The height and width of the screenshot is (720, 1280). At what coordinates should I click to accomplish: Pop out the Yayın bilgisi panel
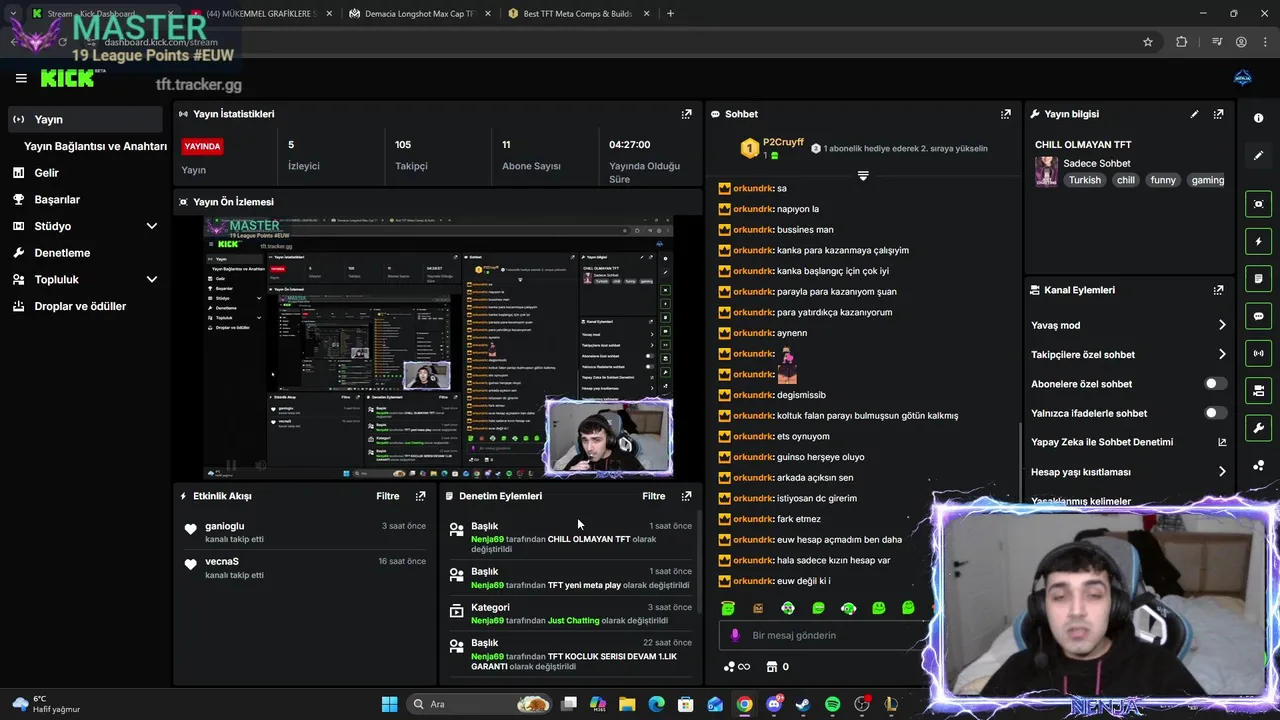point(1218,114)
